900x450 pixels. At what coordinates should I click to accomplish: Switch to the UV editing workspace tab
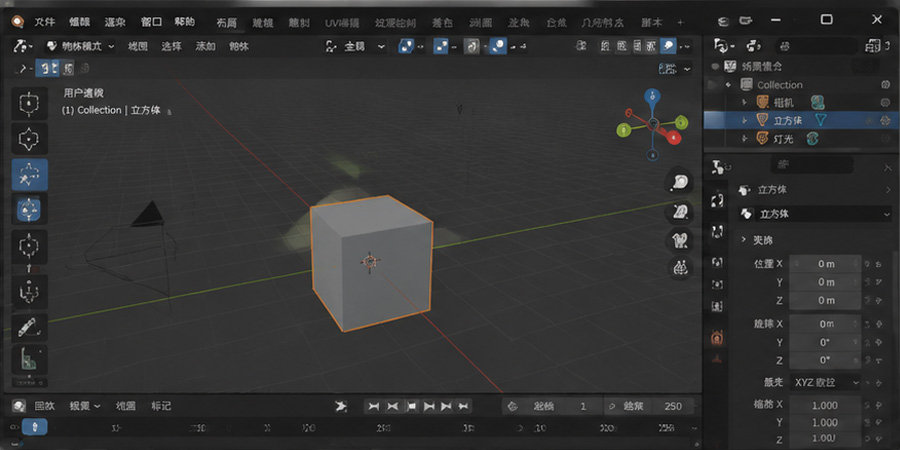(342, 23)
